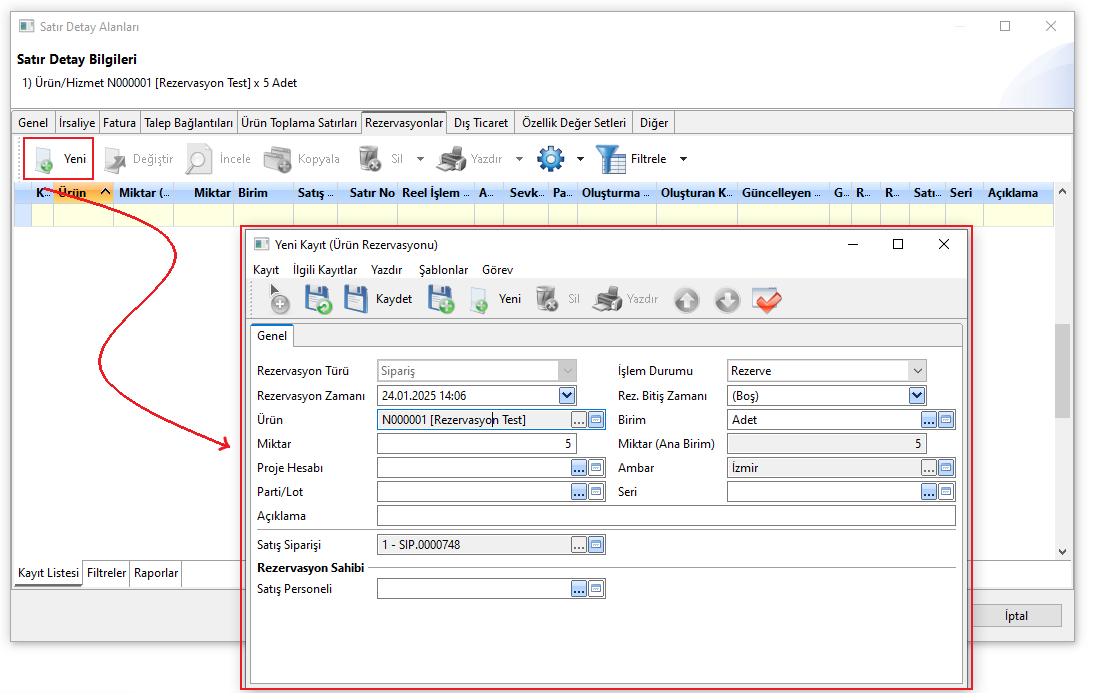Click the Kaydet save icon in dialog
Viewport: 1103px width, 693px height.
[x=356, y=299]
